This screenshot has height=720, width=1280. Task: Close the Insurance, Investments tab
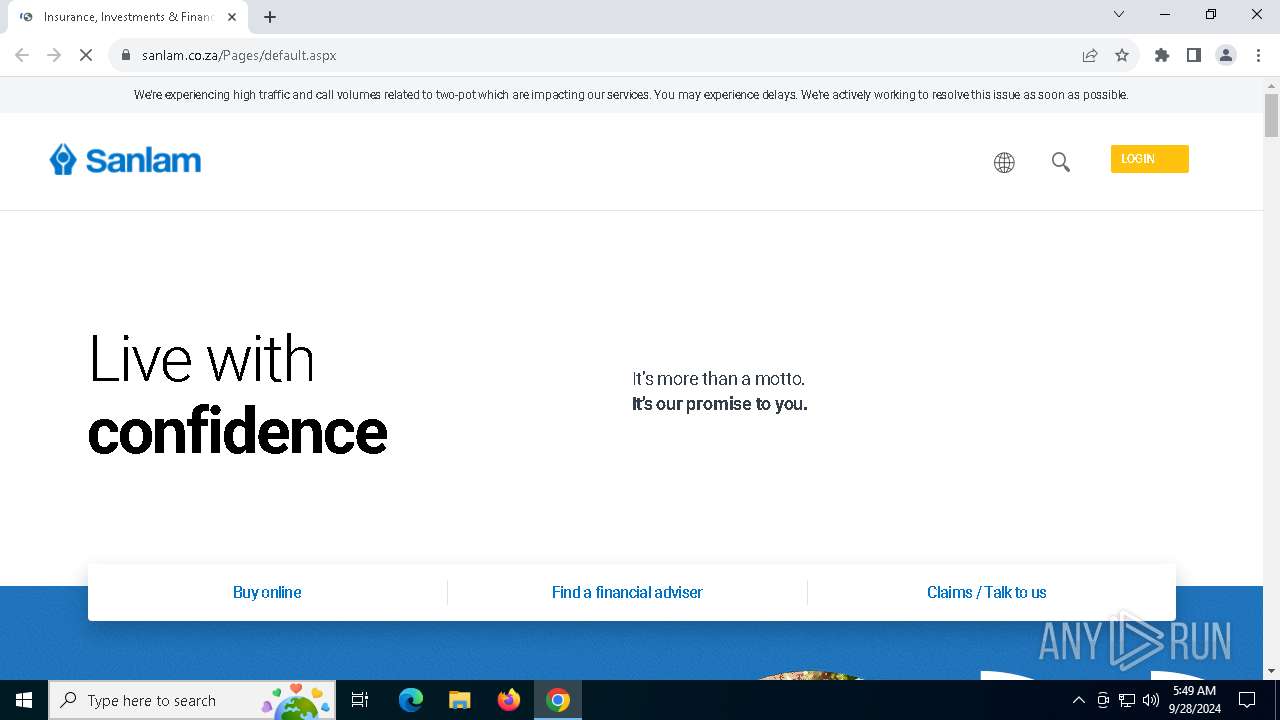tap(232, 17)
